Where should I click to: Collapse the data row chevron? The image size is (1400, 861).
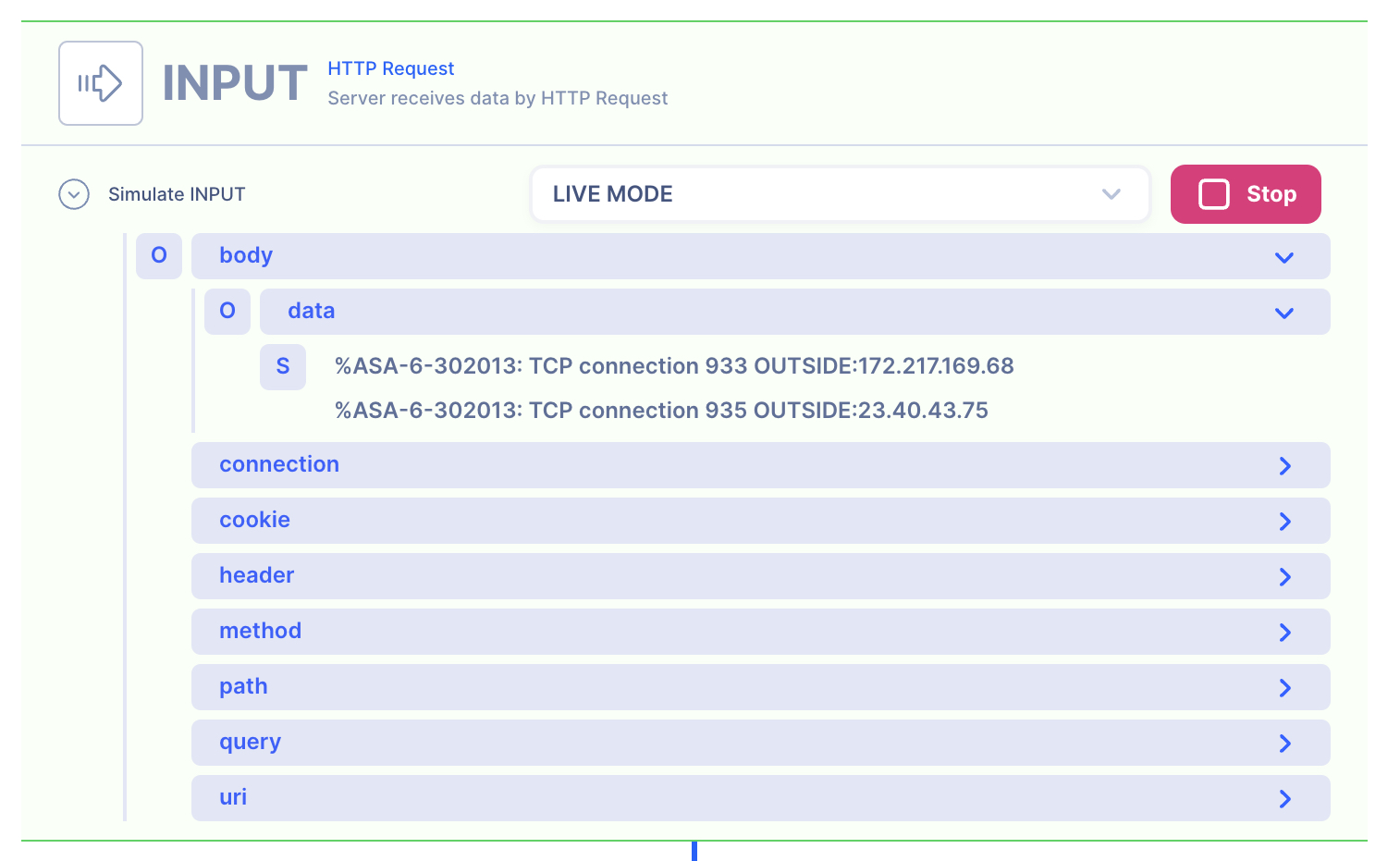(1284, 313)
